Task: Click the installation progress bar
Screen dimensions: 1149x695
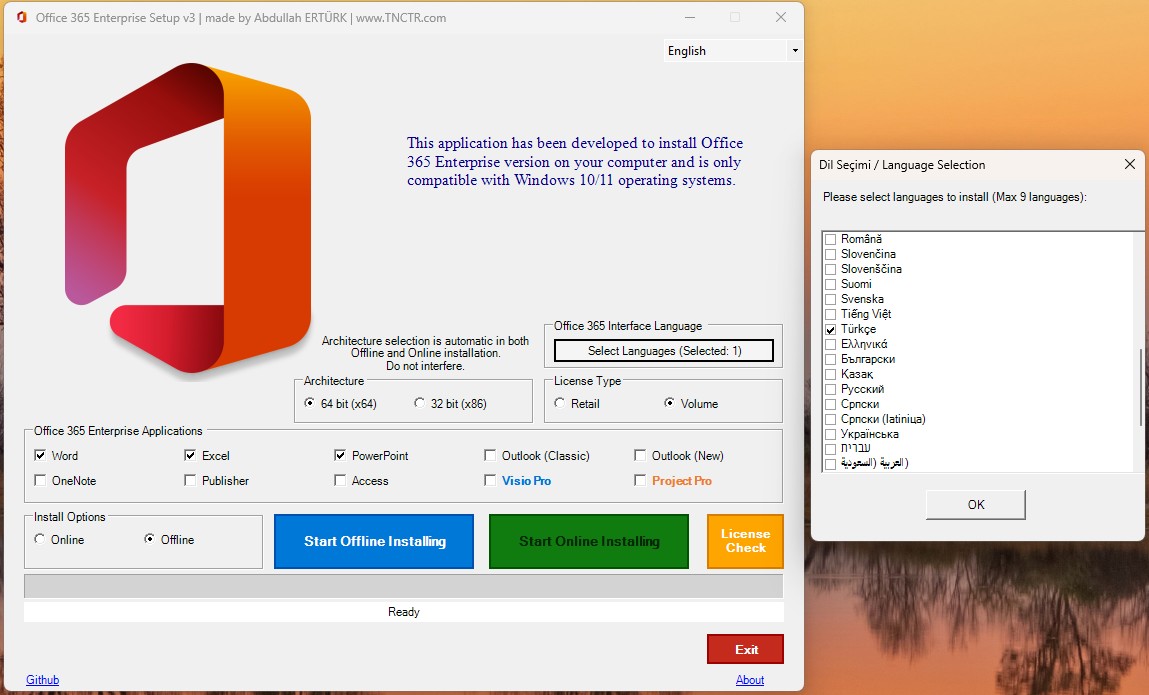Action: pyautogui.click(x=404, y=586)
